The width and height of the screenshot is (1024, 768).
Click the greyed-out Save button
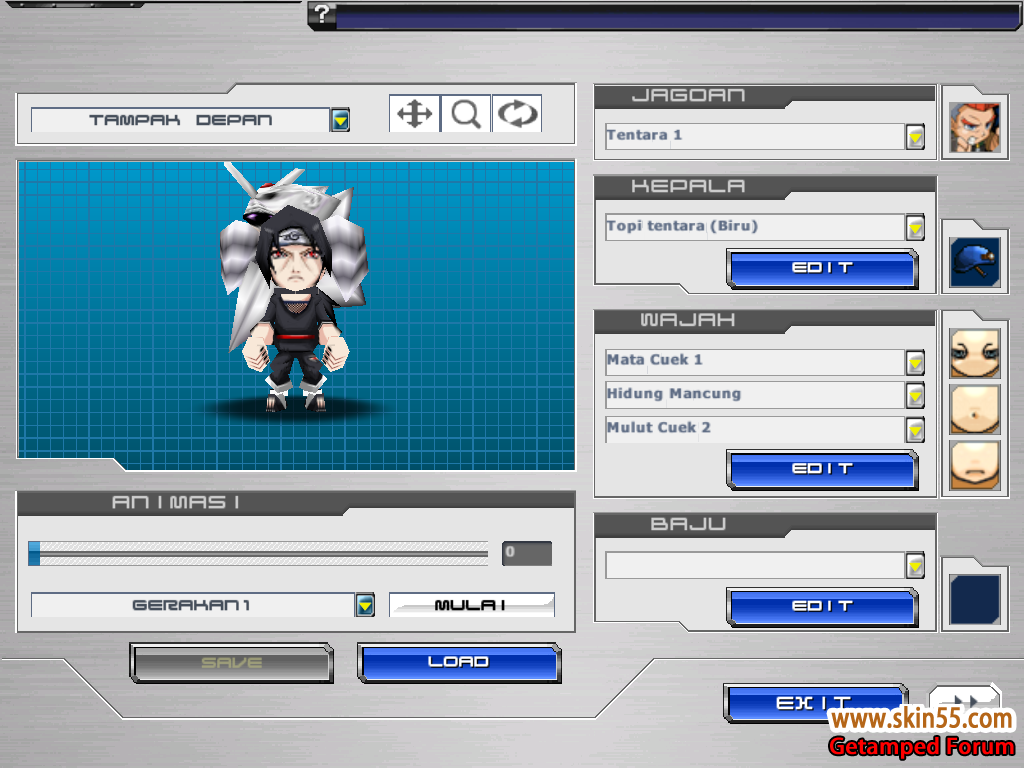pos(232,663)
